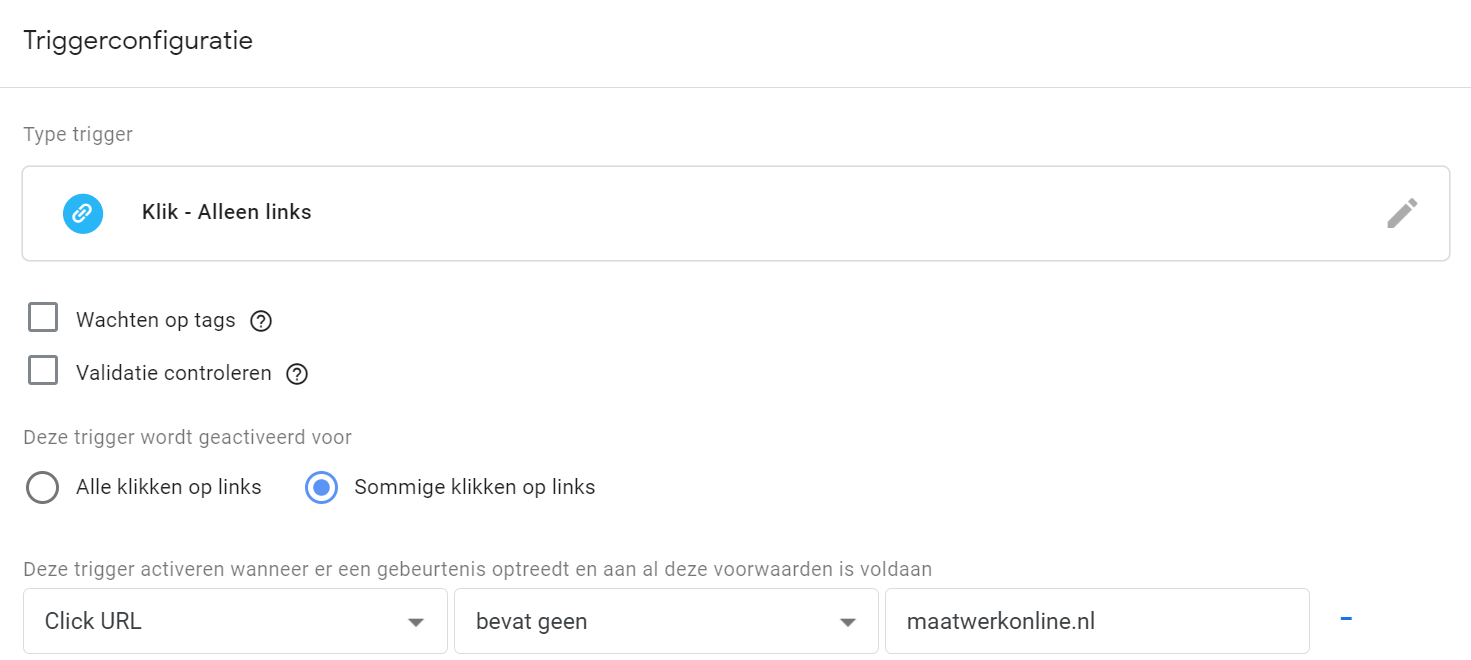Choose the Sommige klikken op links radio button

click(321, 488)
